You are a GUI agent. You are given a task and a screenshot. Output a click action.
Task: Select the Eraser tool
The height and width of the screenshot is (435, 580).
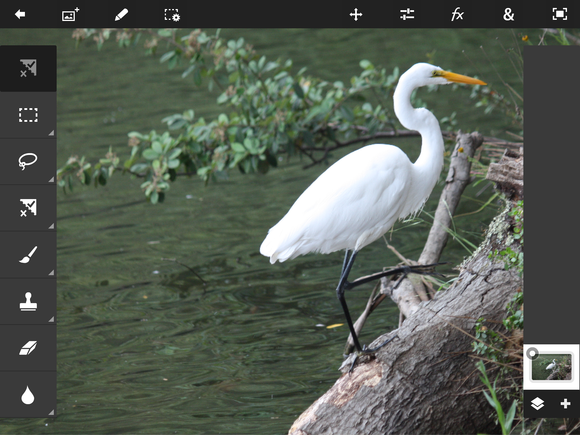28,348
